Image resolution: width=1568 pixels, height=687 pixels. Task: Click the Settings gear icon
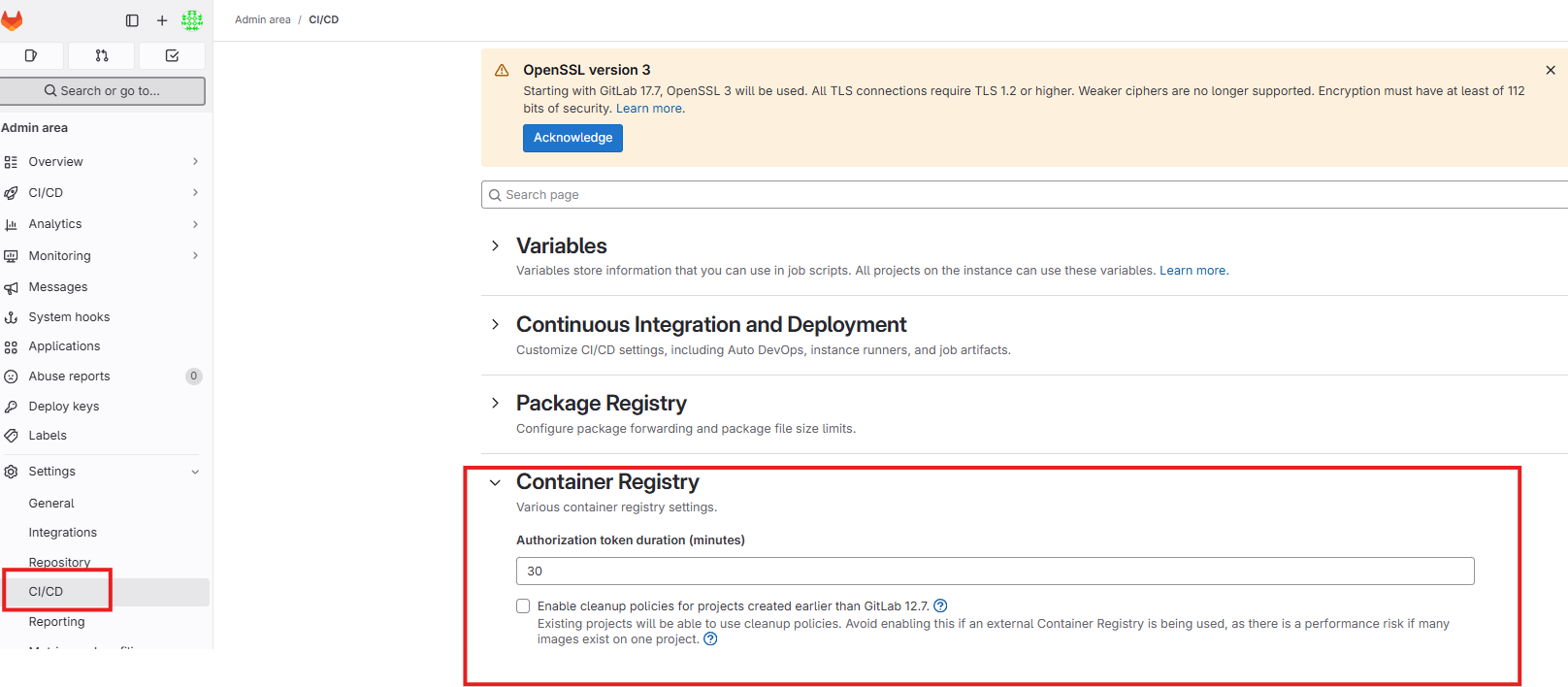[x=11, y=472]
